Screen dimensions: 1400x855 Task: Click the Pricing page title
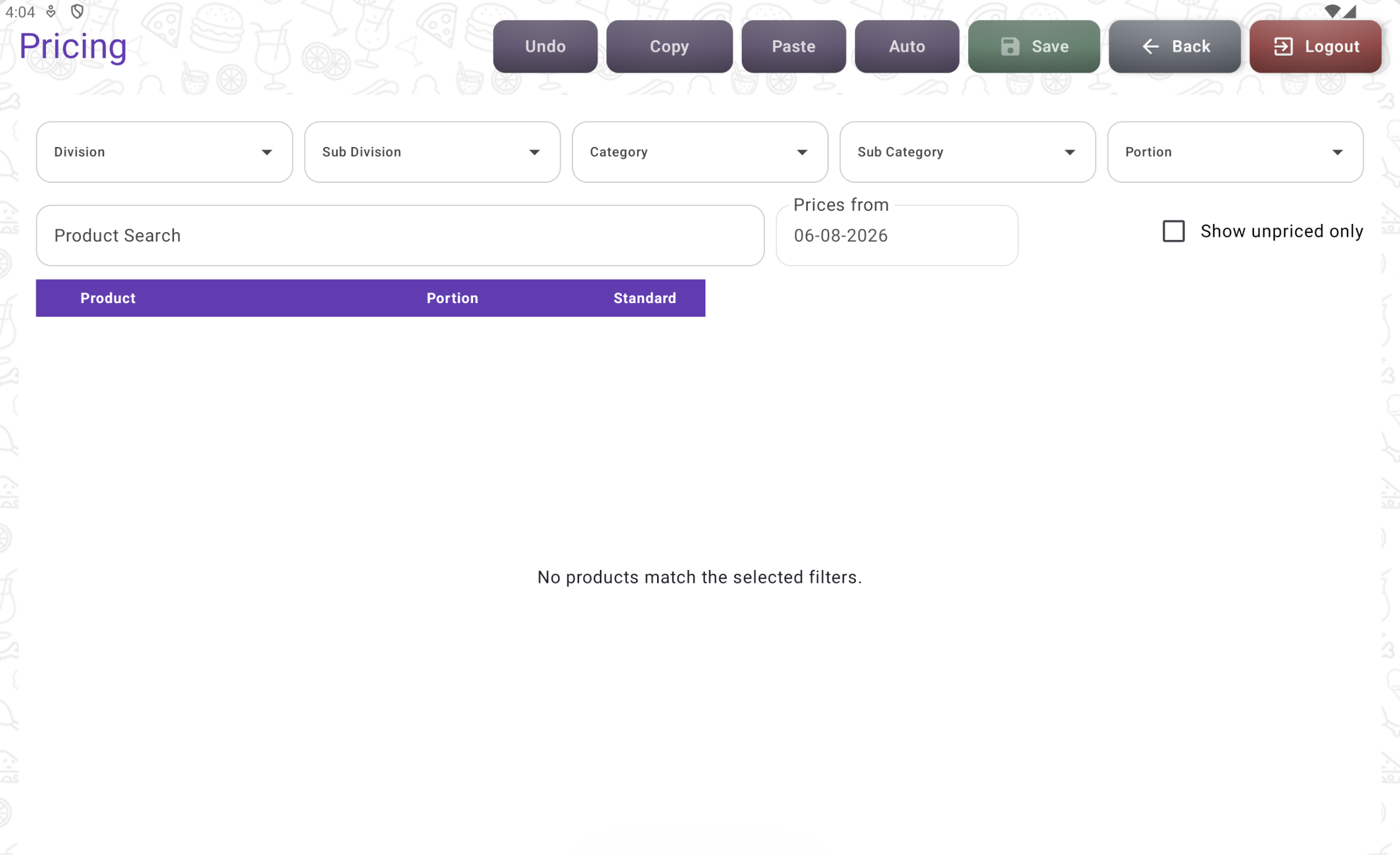(73, 46)
